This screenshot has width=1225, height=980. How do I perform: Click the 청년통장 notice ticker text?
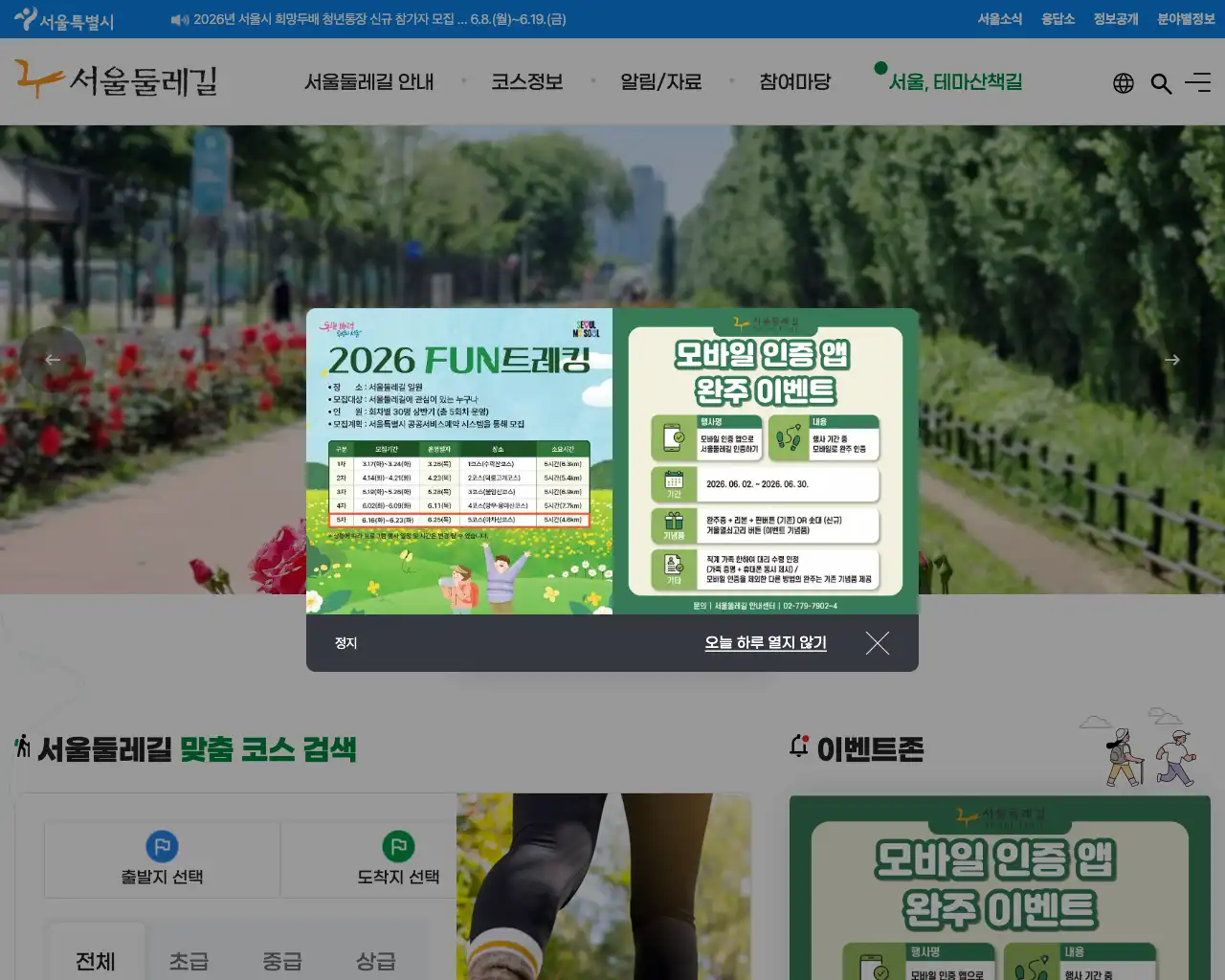(x=380, y=19)
